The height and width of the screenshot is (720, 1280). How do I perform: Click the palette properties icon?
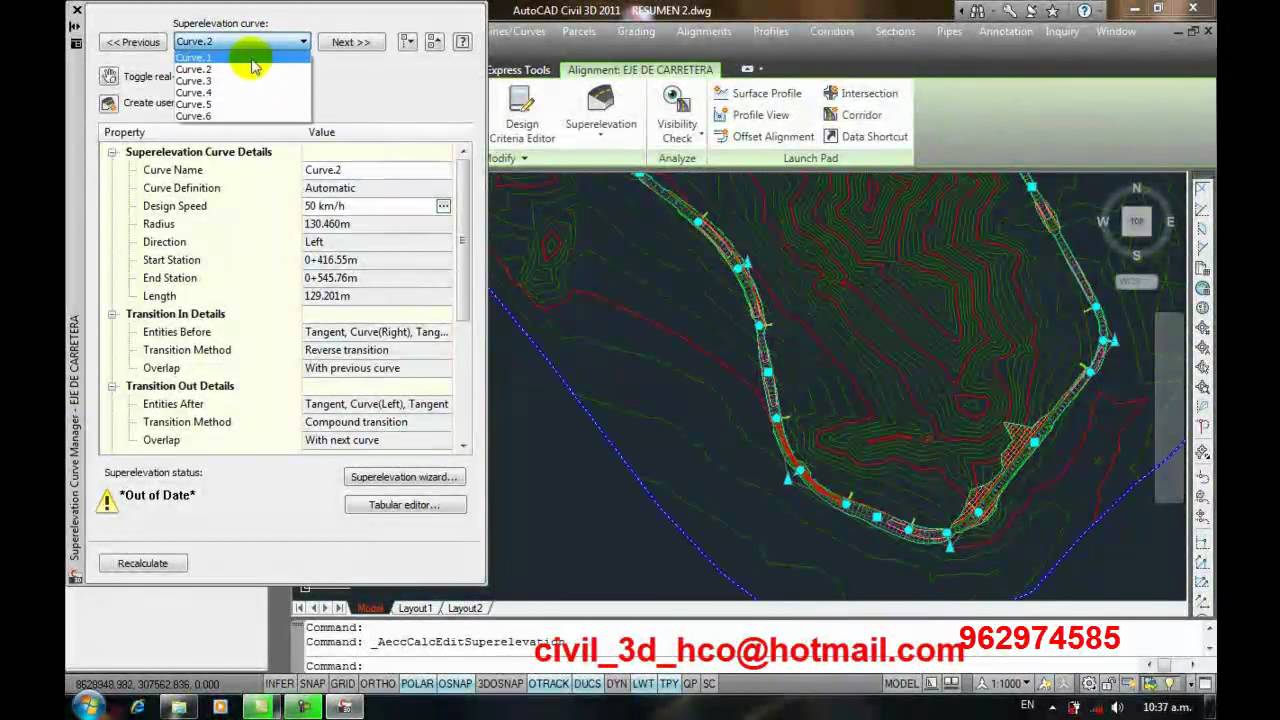[76, 43]
